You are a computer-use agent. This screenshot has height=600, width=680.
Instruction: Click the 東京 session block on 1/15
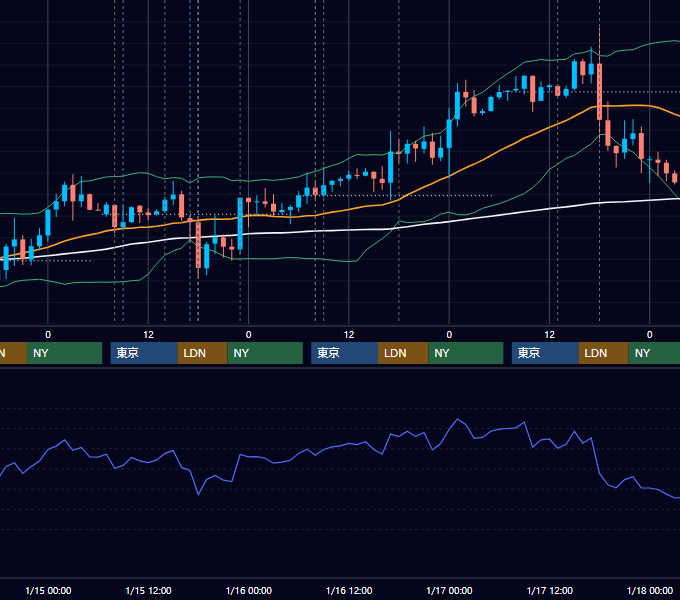(144, 353)
